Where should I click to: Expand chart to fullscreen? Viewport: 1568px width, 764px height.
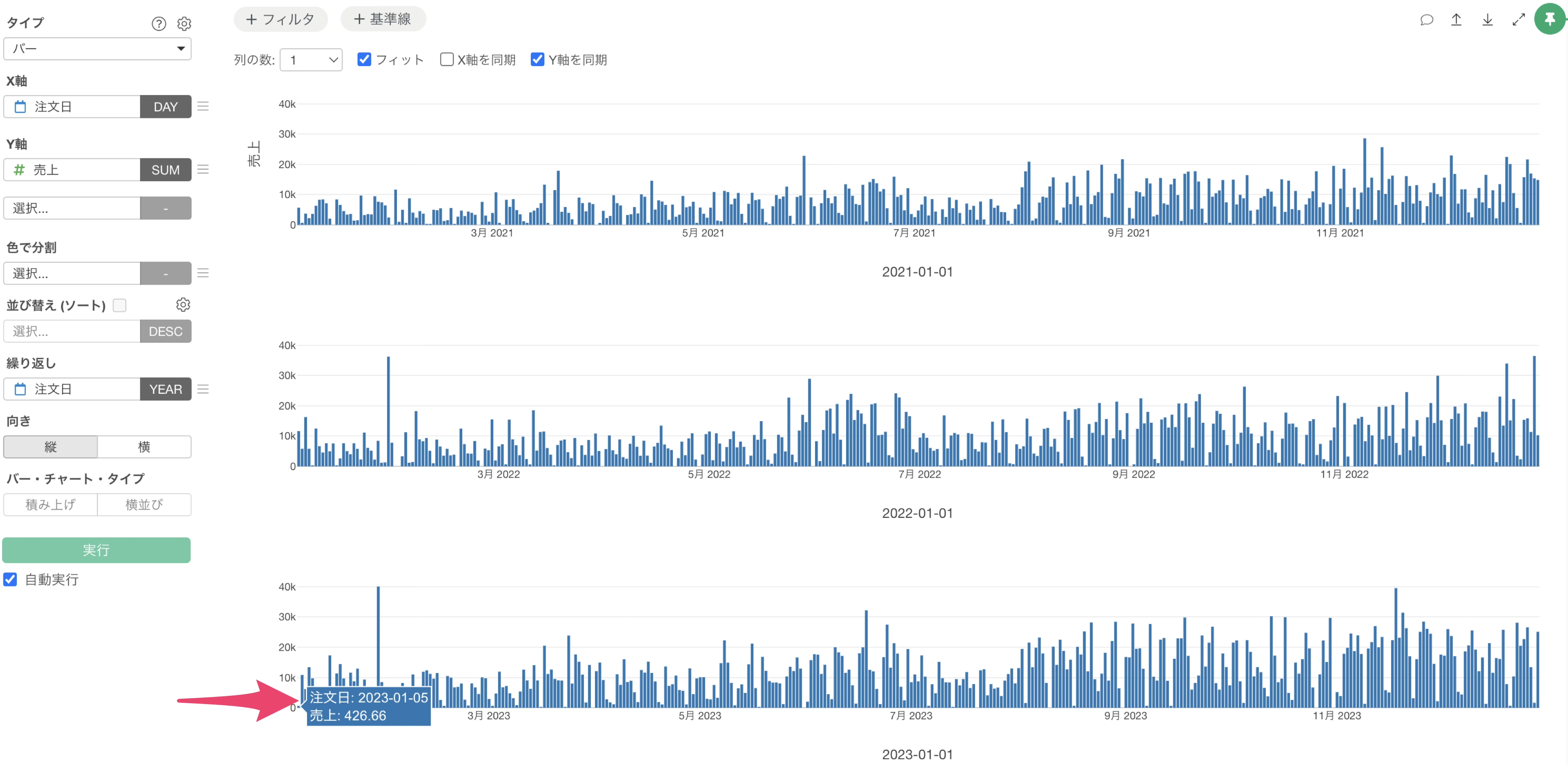(x=1518, y=20)
